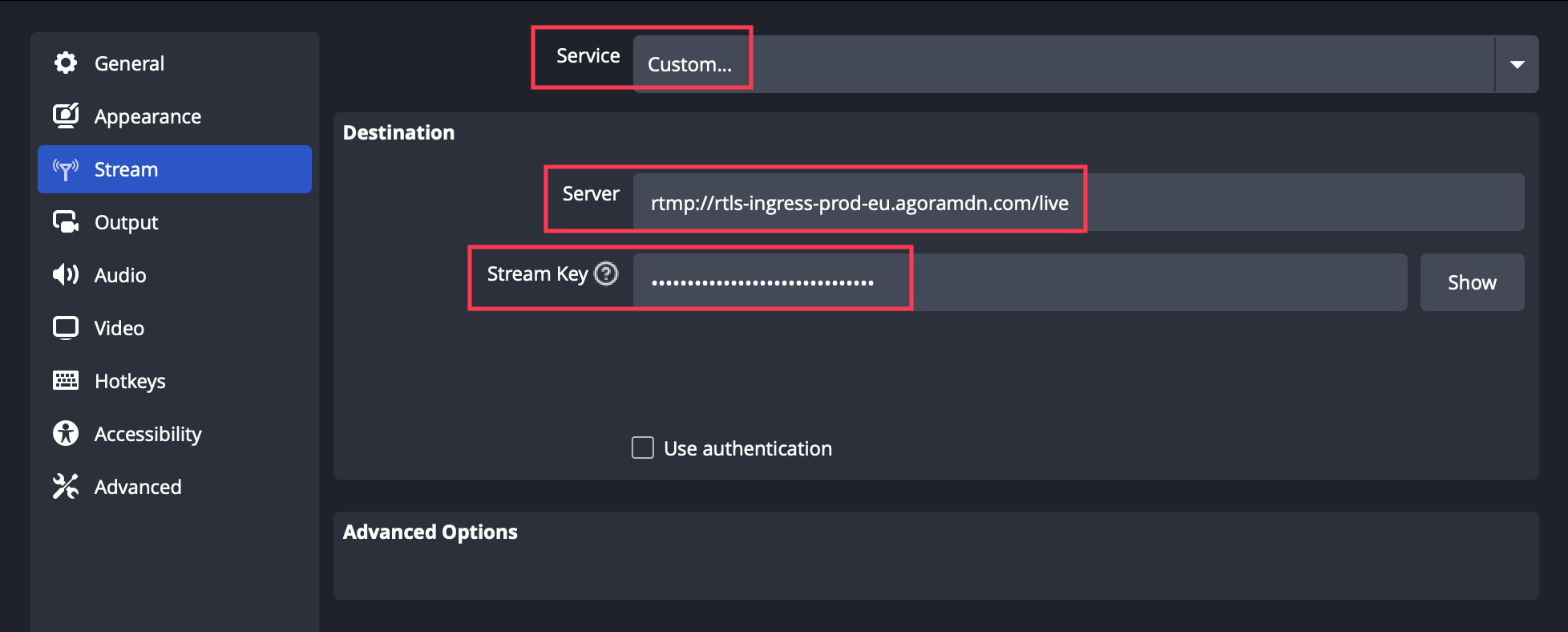Screen dimensions: 1568x632
Task: Click the Accessibility person icon
Action: [x=66, y=434]
